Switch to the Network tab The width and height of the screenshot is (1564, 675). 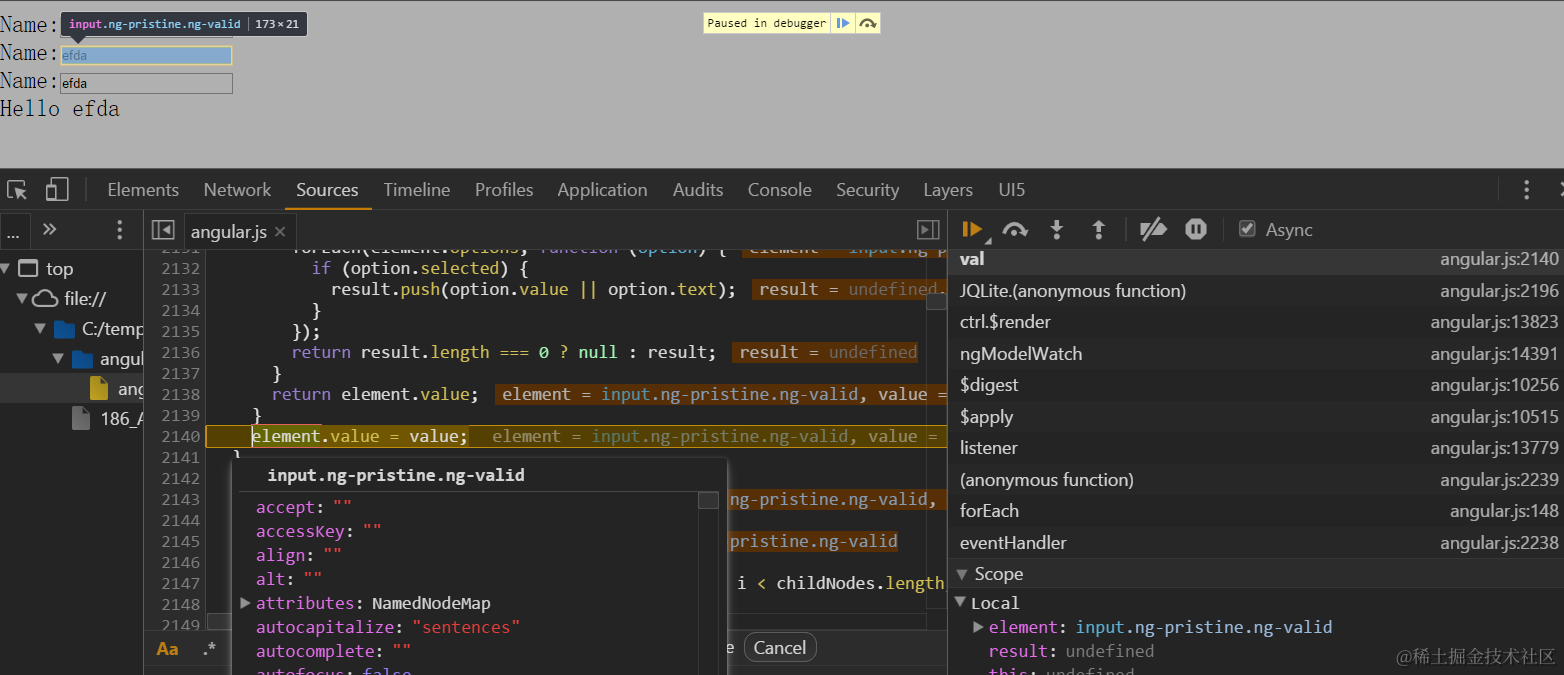point(237,190)
